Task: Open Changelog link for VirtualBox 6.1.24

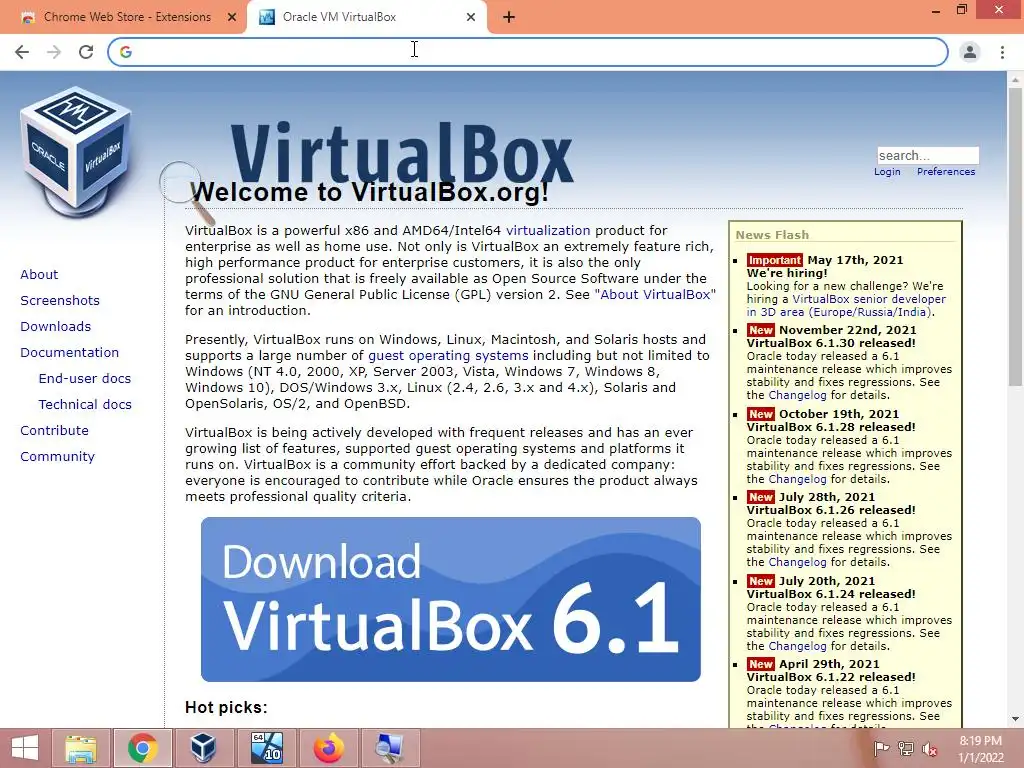Action: tap(797, 647)
